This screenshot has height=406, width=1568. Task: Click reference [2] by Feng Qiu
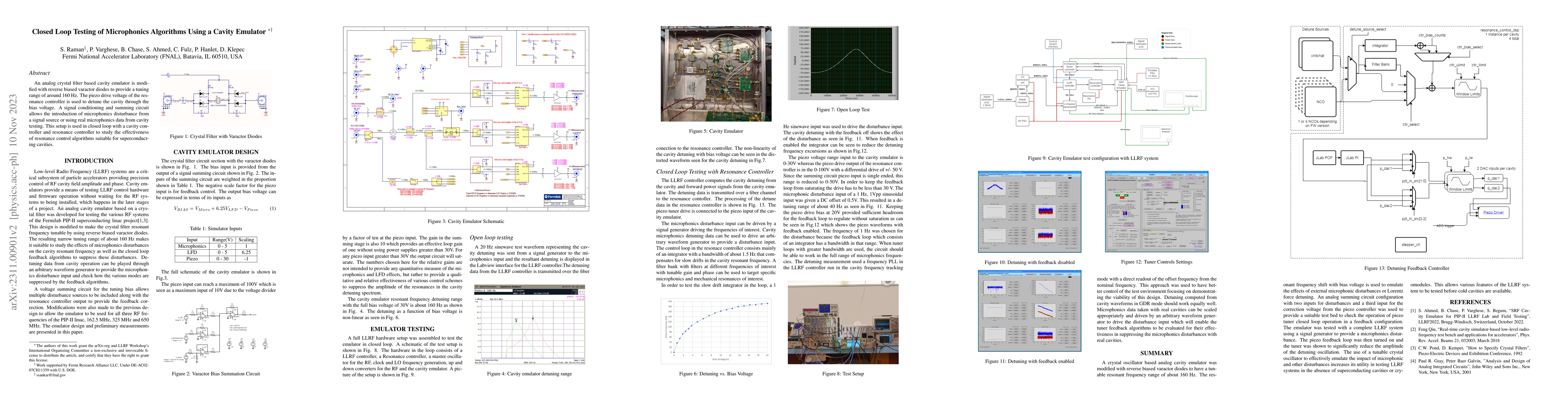pos(1470,335)
